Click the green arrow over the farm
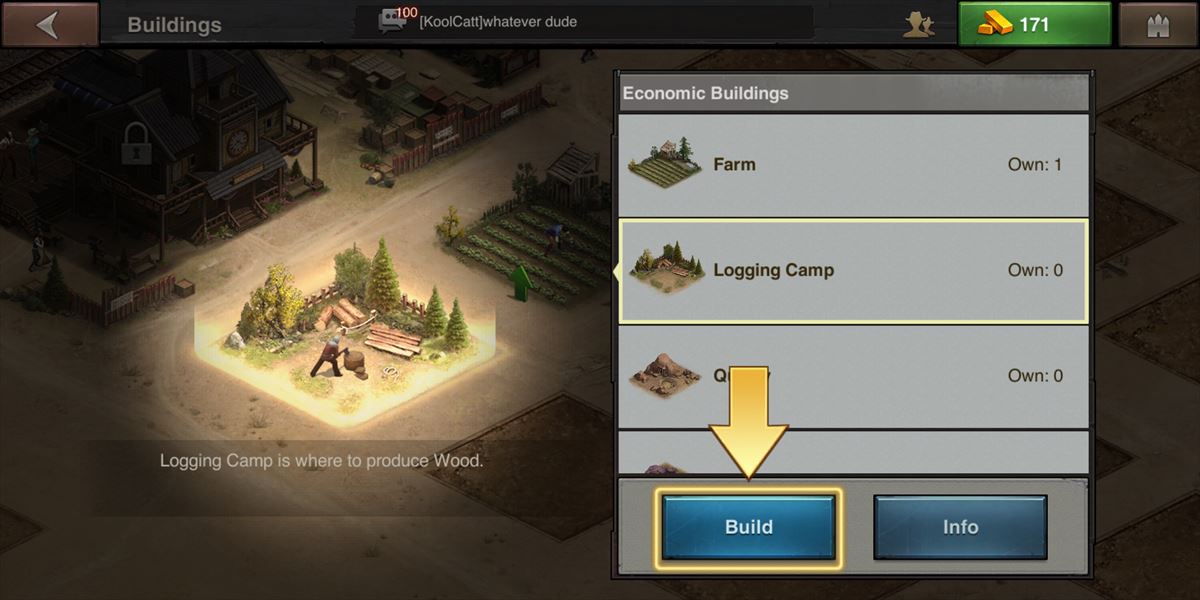 [520, 281]
